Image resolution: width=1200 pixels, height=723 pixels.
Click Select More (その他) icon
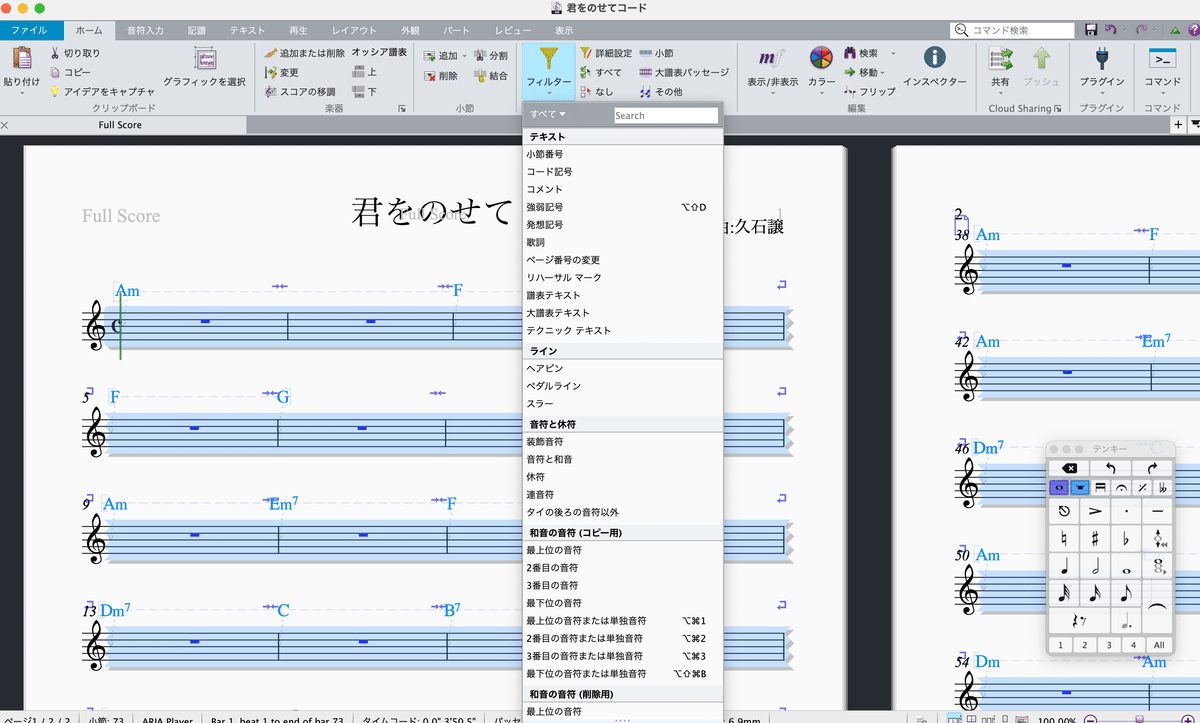[x=645, y=91]
